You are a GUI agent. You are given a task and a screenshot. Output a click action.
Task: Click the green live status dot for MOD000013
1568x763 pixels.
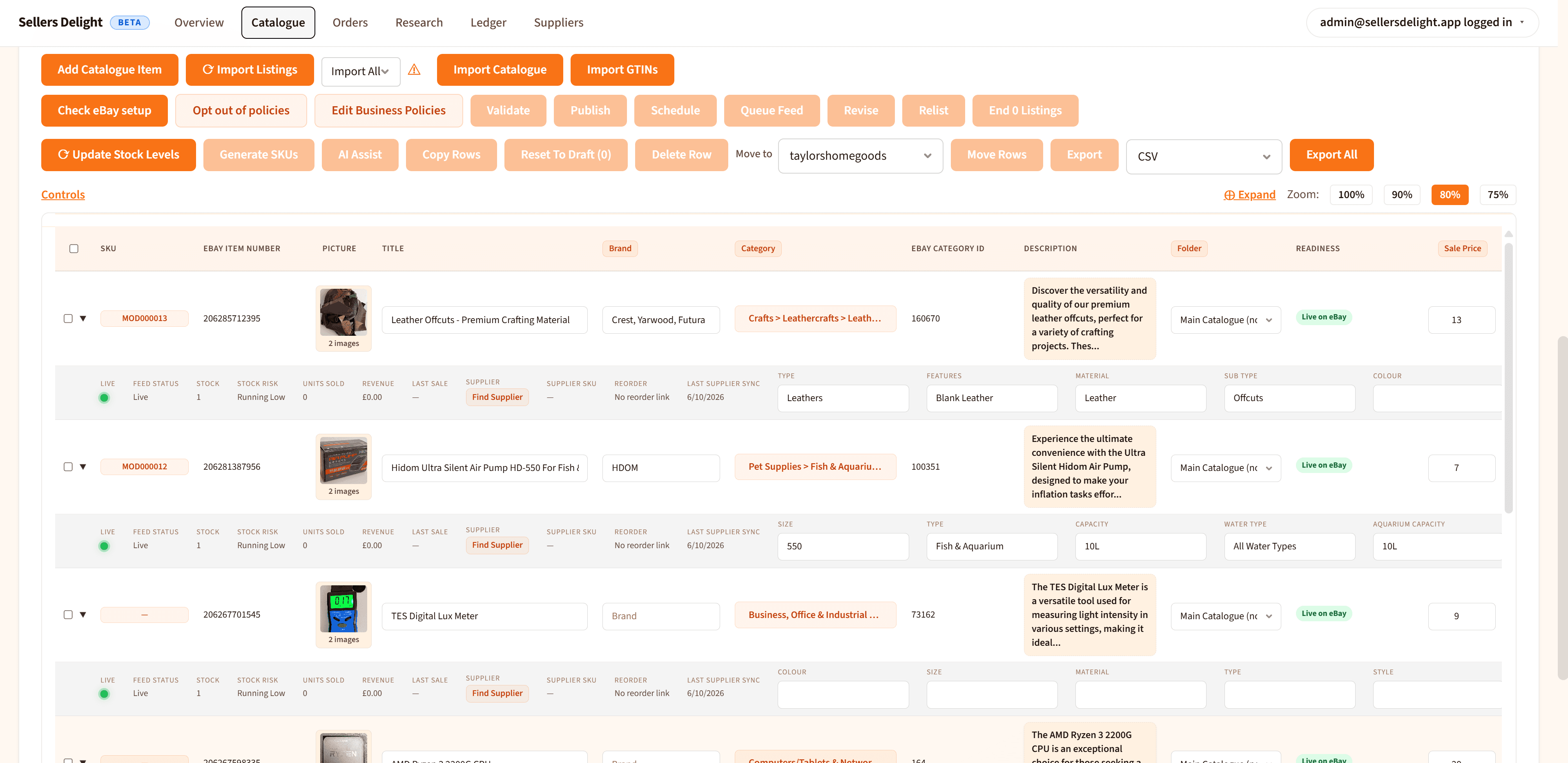click(104, 398)
